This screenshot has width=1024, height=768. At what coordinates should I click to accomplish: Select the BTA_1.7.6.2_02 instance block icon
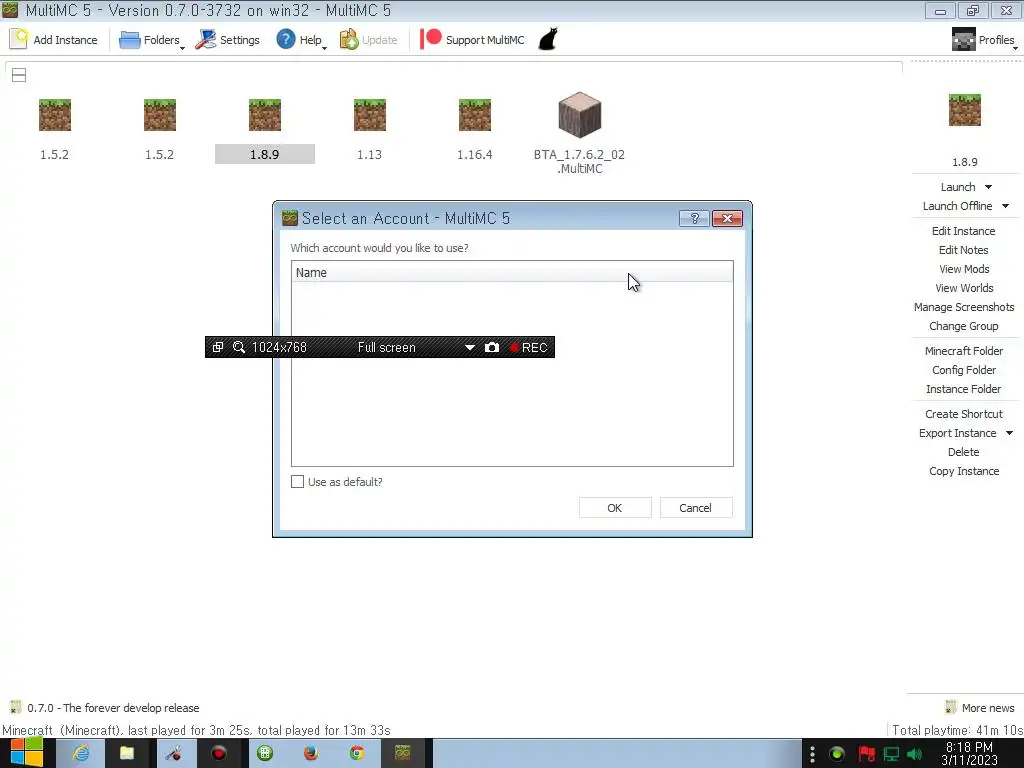579,115
